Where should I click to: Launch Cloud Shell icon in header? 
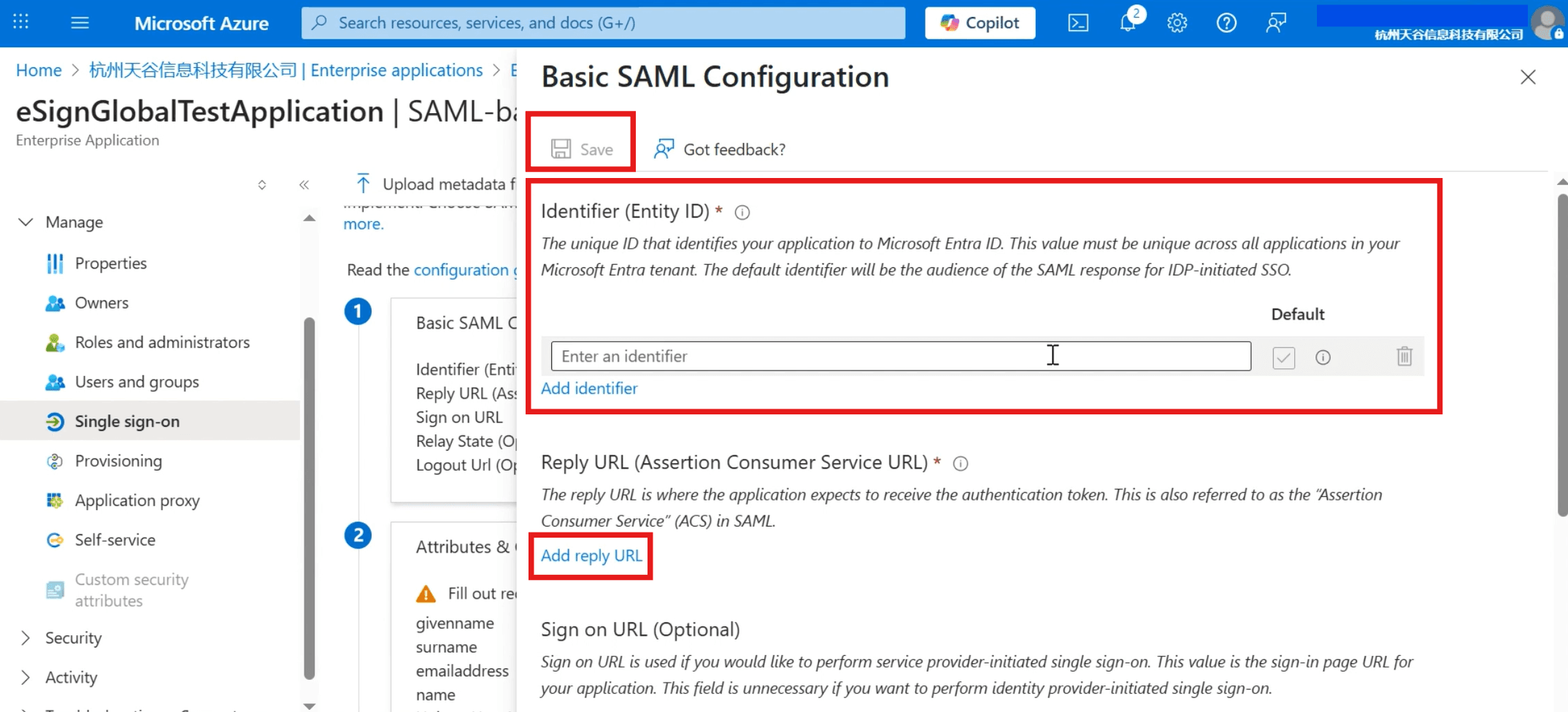point(1078,23)
